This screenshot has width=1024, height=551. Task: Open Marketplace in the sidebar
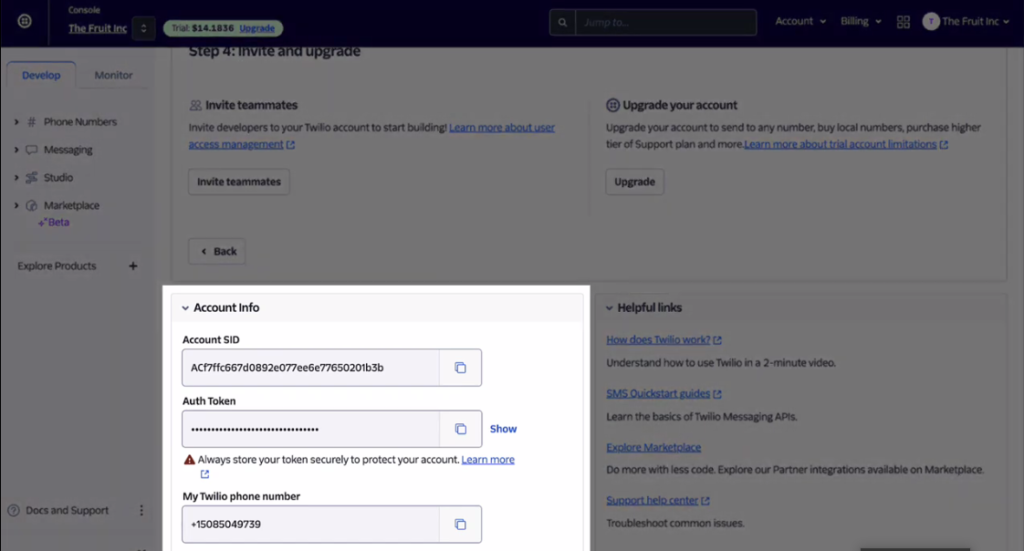click(71, 205)
